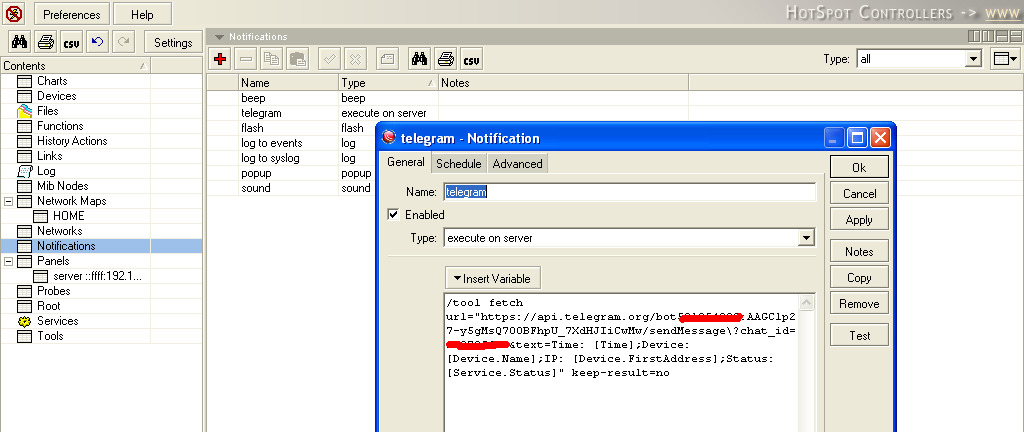Viewport: 1024px width, 432px height.
Task: Click the minus remove icon in the Notifications toolbar
Action: point(246,59)
